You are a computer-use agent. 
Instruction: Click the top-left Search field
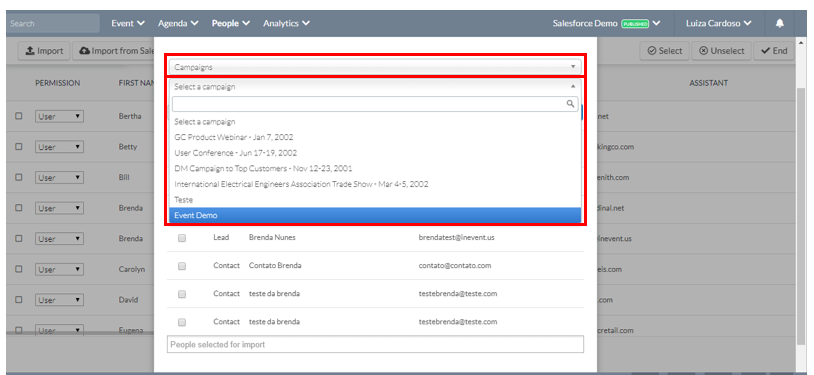[x=52, y=23]
